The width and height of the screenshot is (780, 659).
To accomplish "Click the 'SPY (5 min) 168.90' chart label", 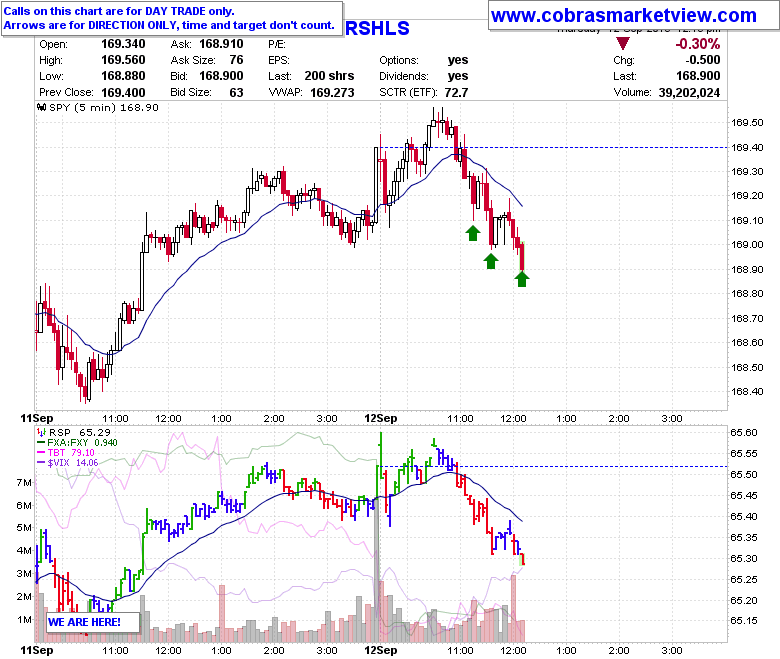I will [x=103, y=107].
